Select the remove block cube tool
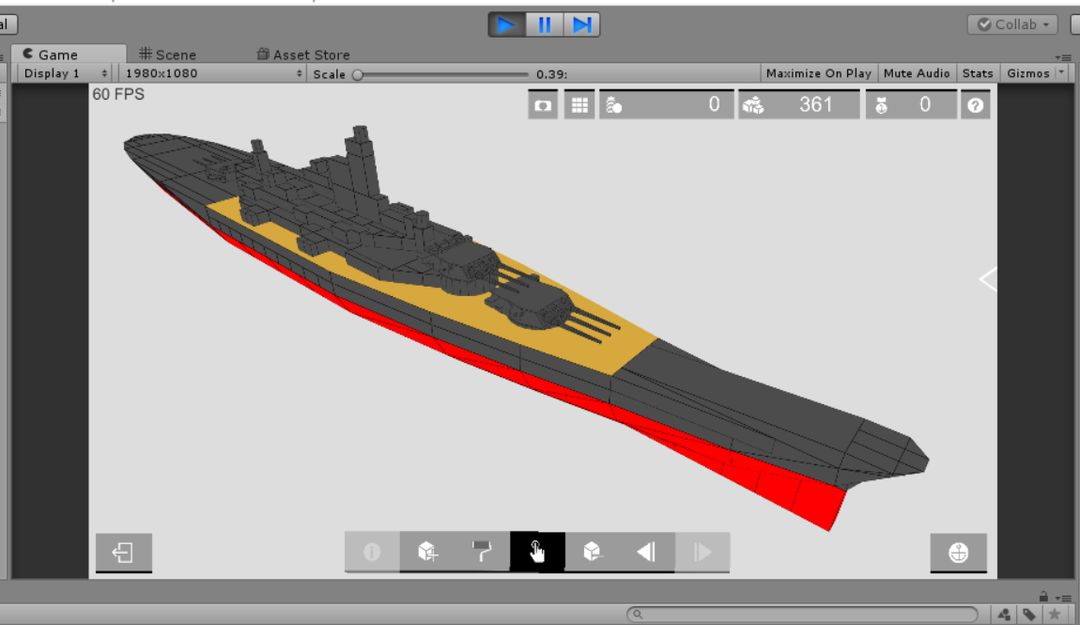The width and height of the screenshot is (1080, 625). [592, 552]
